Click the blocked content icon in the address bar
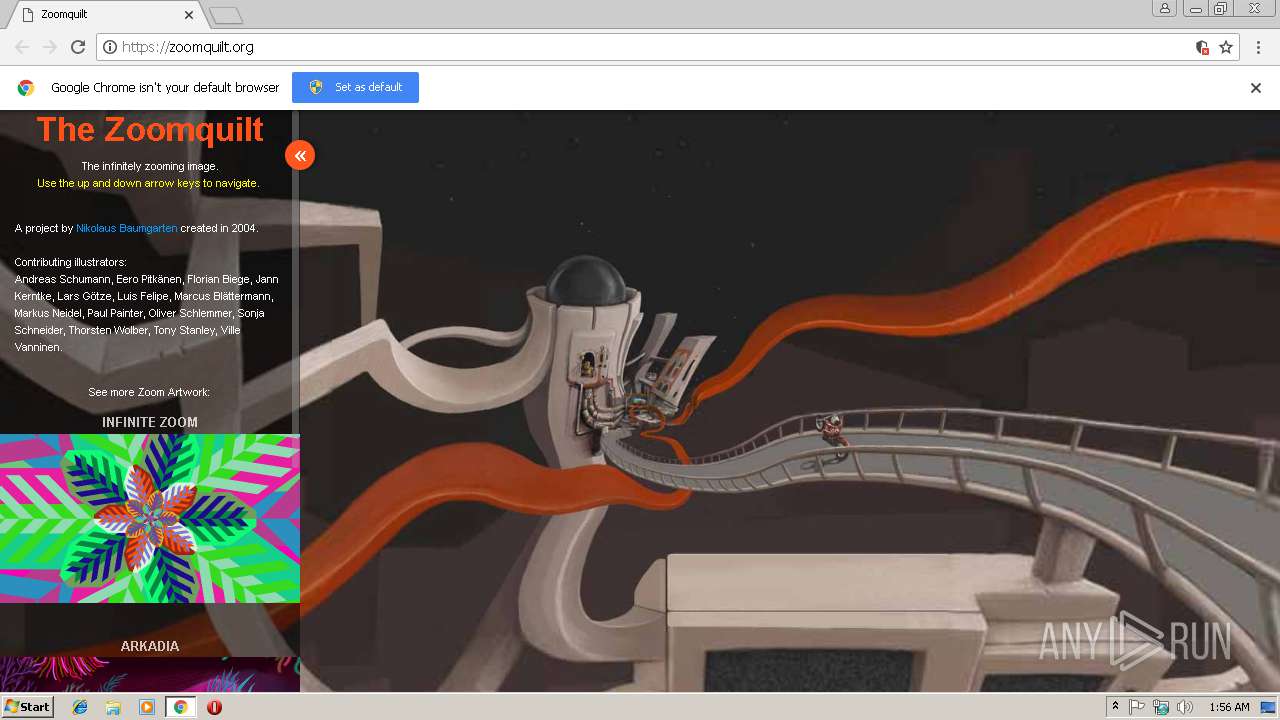Screen dimensions: 1280x720 (x=1202, y=47)
